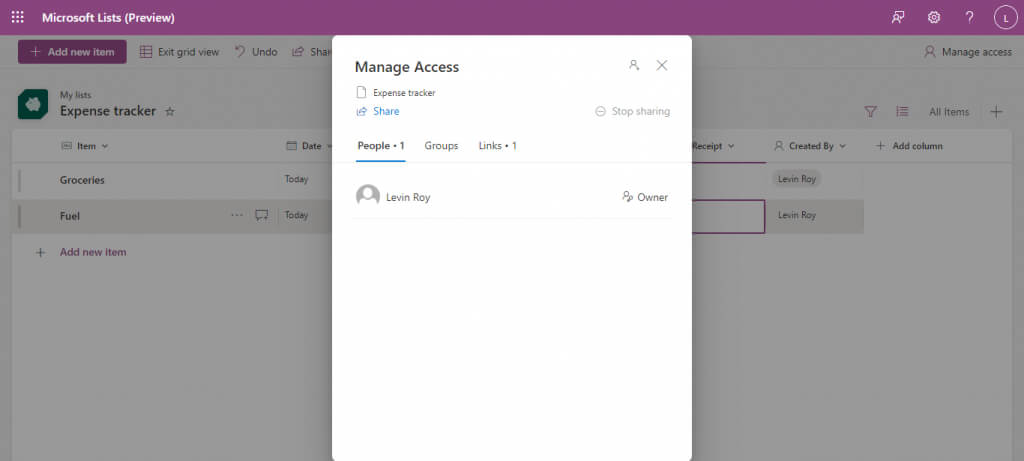
Task: Open the user account avatar
Action: click(x=1004, y=17)
